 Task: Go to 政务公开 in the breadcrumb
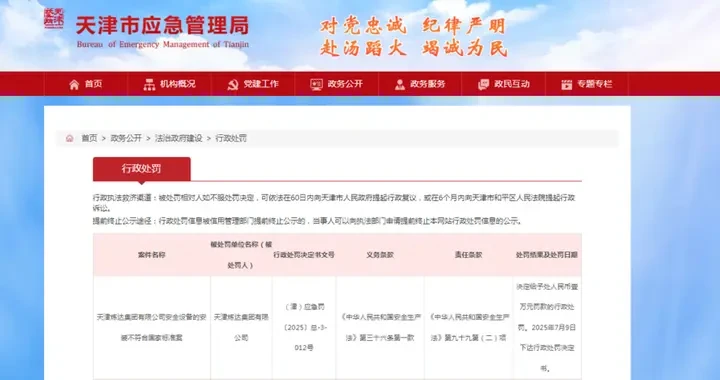click(x=126, y=138)
